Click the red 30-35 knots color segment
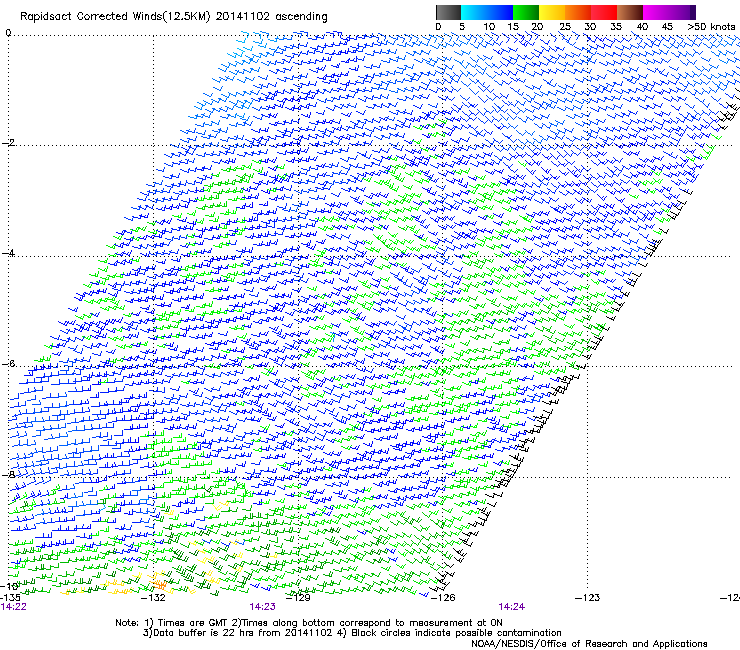 coord(604,12)
